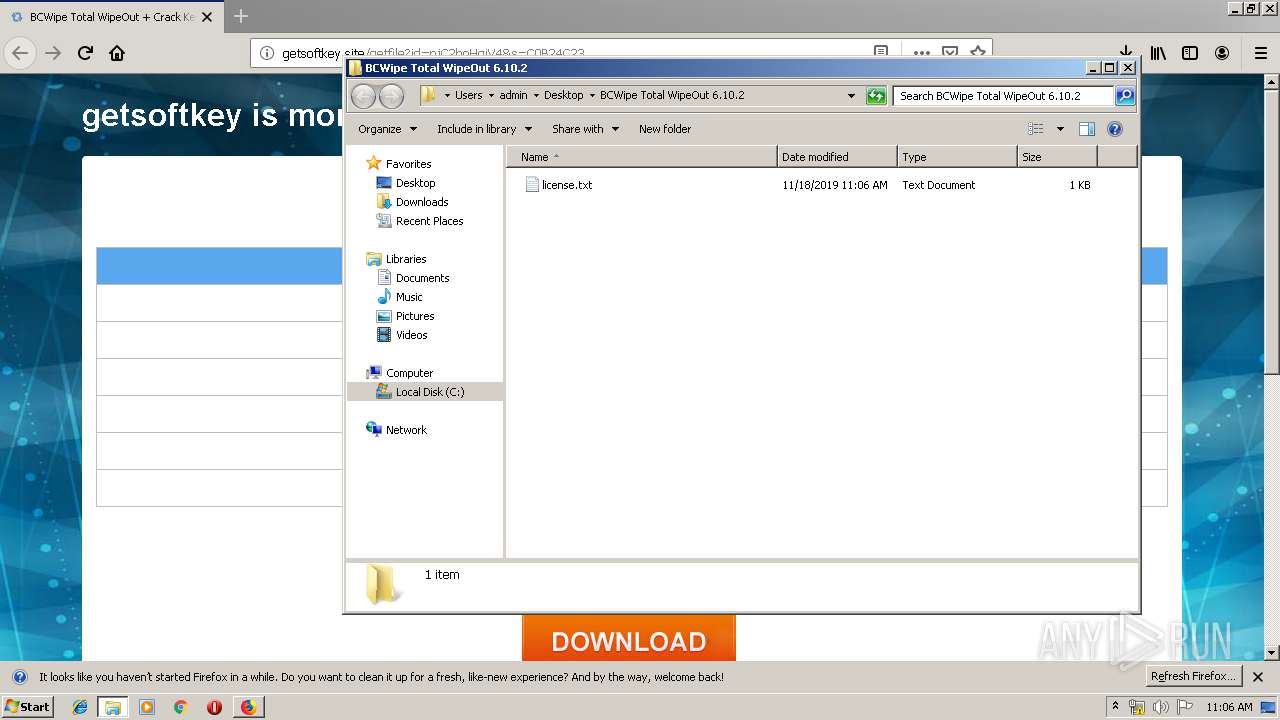Image resolution: width=1280 pixels, height=720 pixels.
Task: Open page actions three-dot menu
Action: pyautogui.click(x=921, y=53)
